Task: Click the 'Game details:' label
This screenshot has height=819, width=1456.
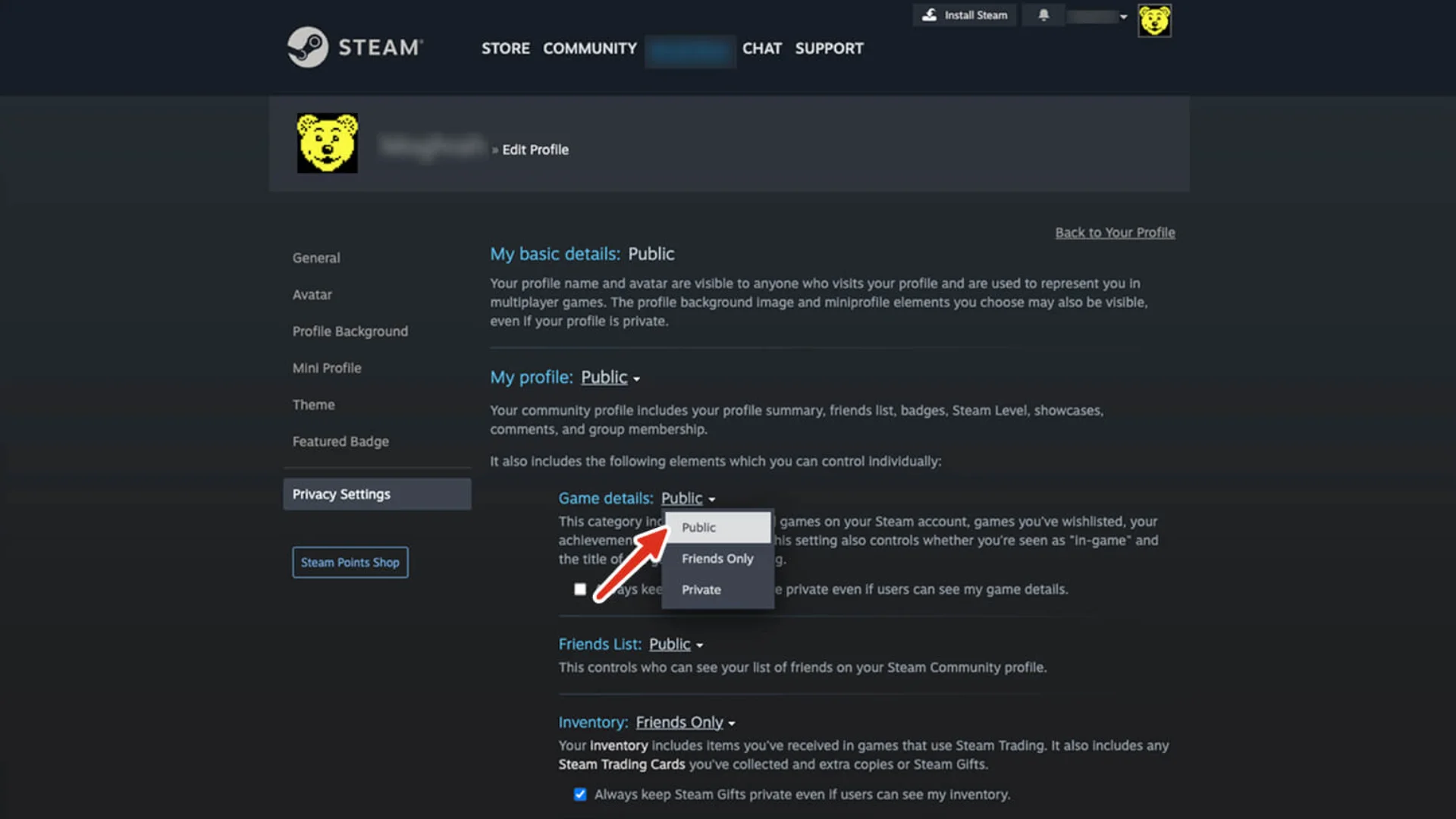Action: (606, 499)
